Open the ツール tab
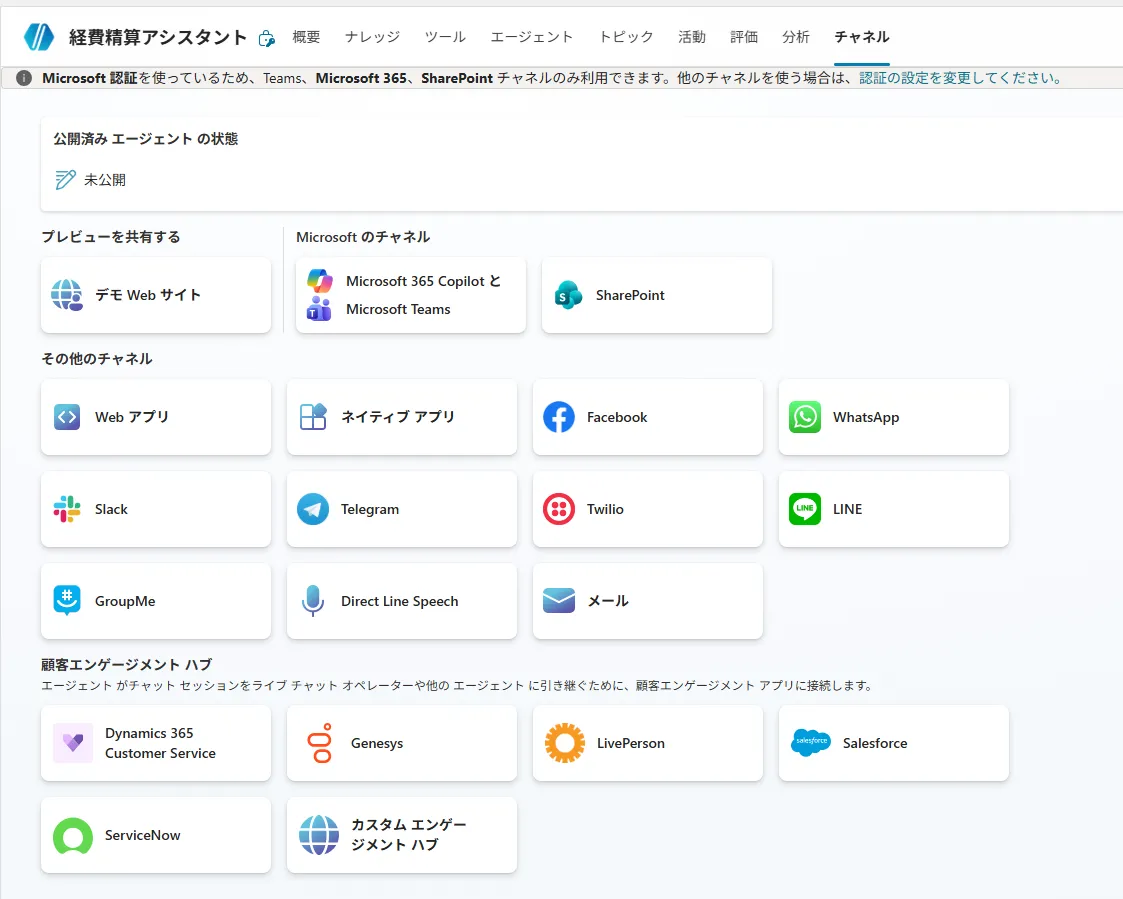This screenshot has height=899, width=1123. click(445, 37)
